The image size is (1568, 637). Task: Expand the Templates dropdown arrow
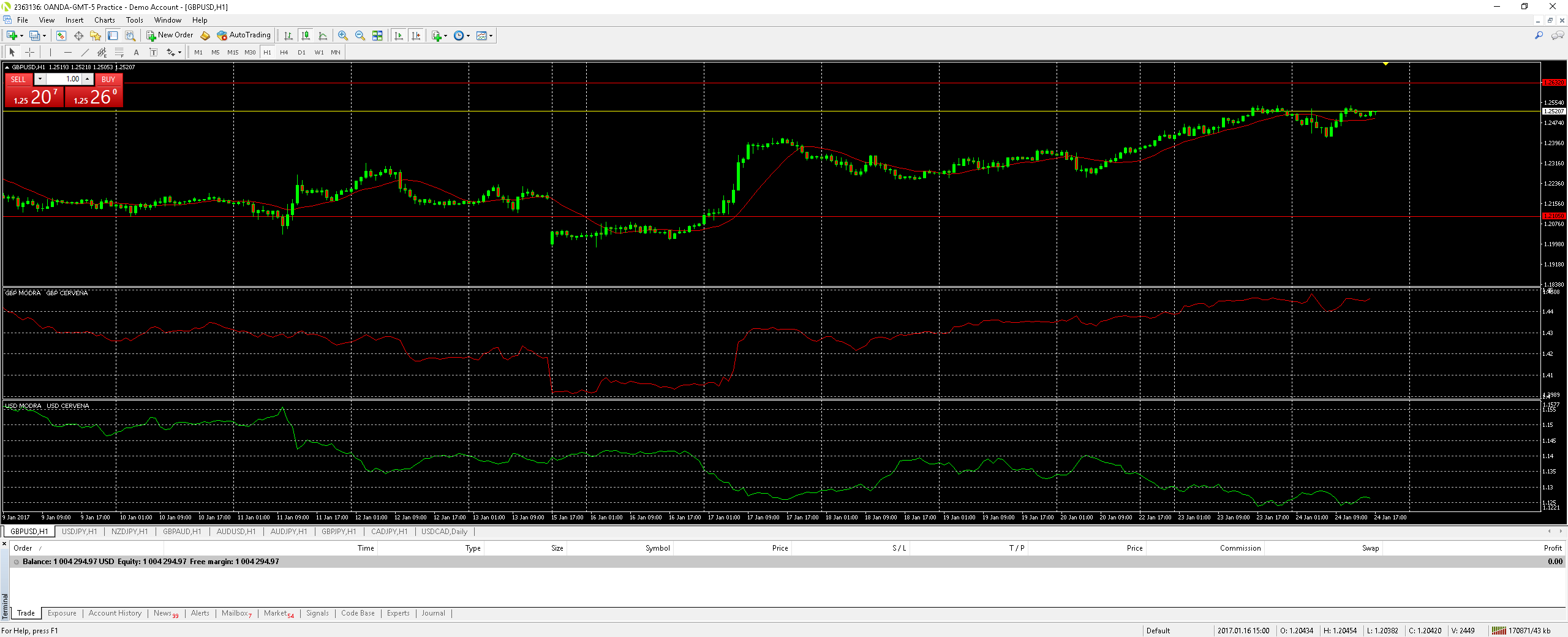491,36
